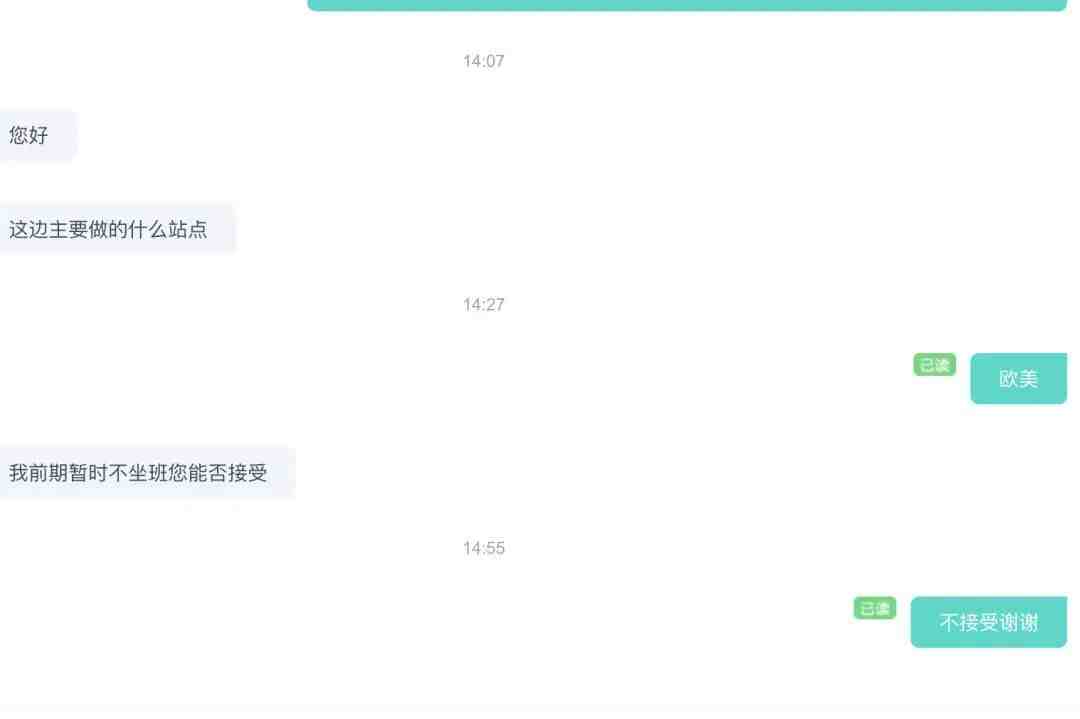
Task: Click the sent message 欧美
Action: tap(1018, 378)
